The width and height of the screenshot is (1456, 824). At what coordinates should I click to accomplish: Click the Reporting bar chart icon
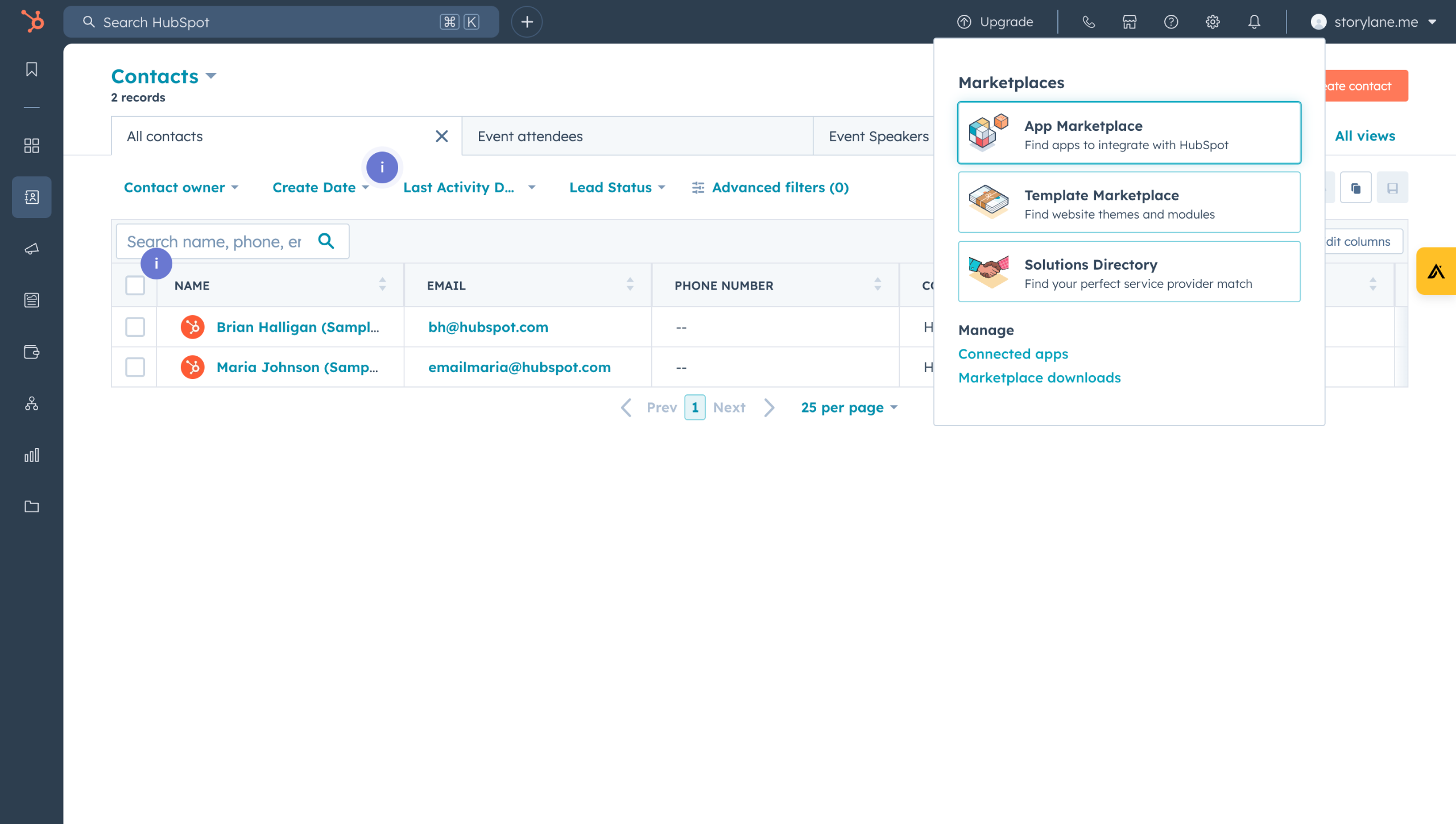[32, 455]
